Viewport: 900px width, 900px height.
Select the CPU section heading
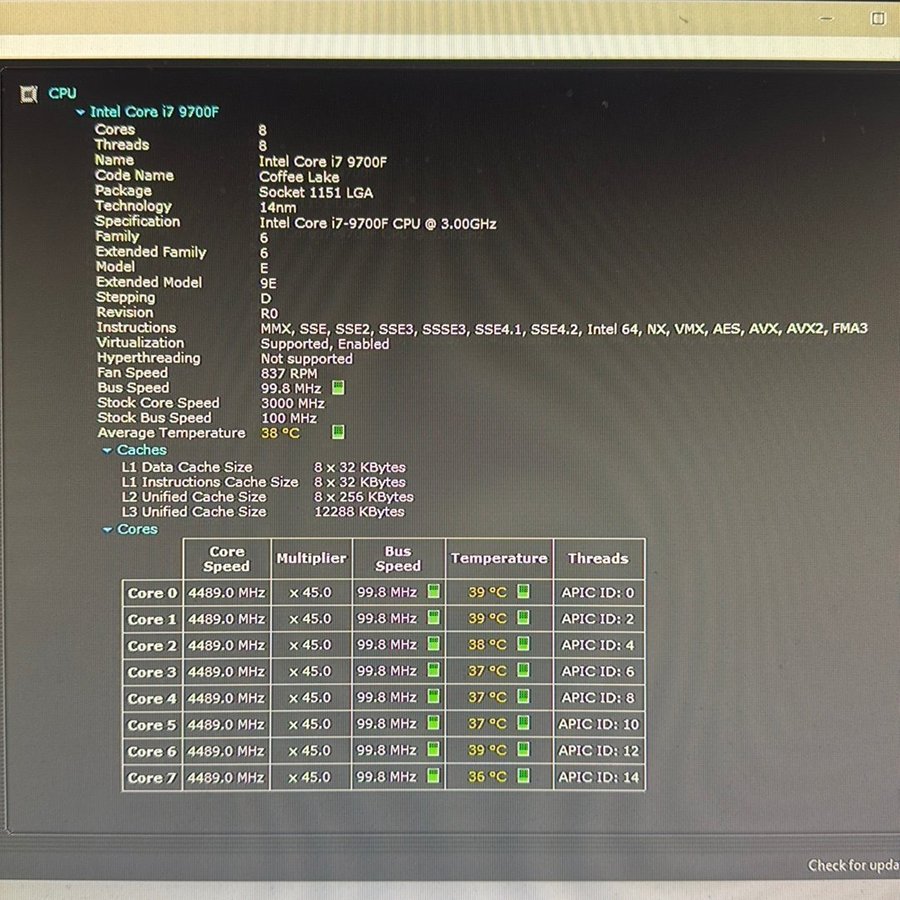62,93
